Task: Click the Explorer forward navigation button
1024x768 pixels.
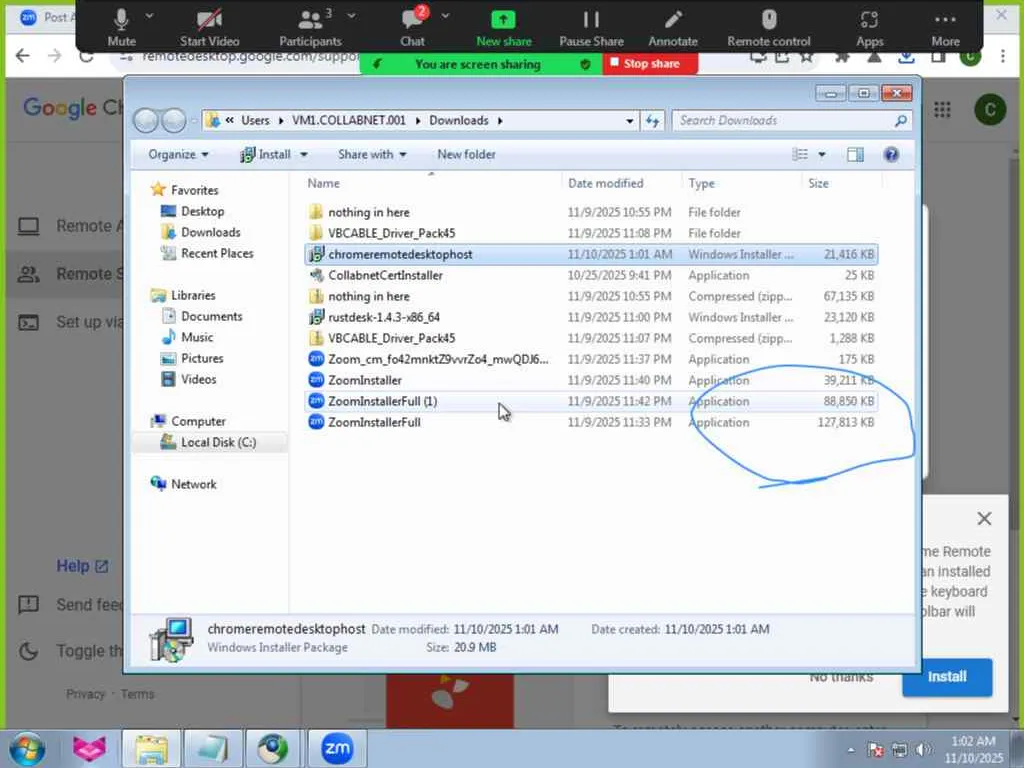Action: point(174,120)
